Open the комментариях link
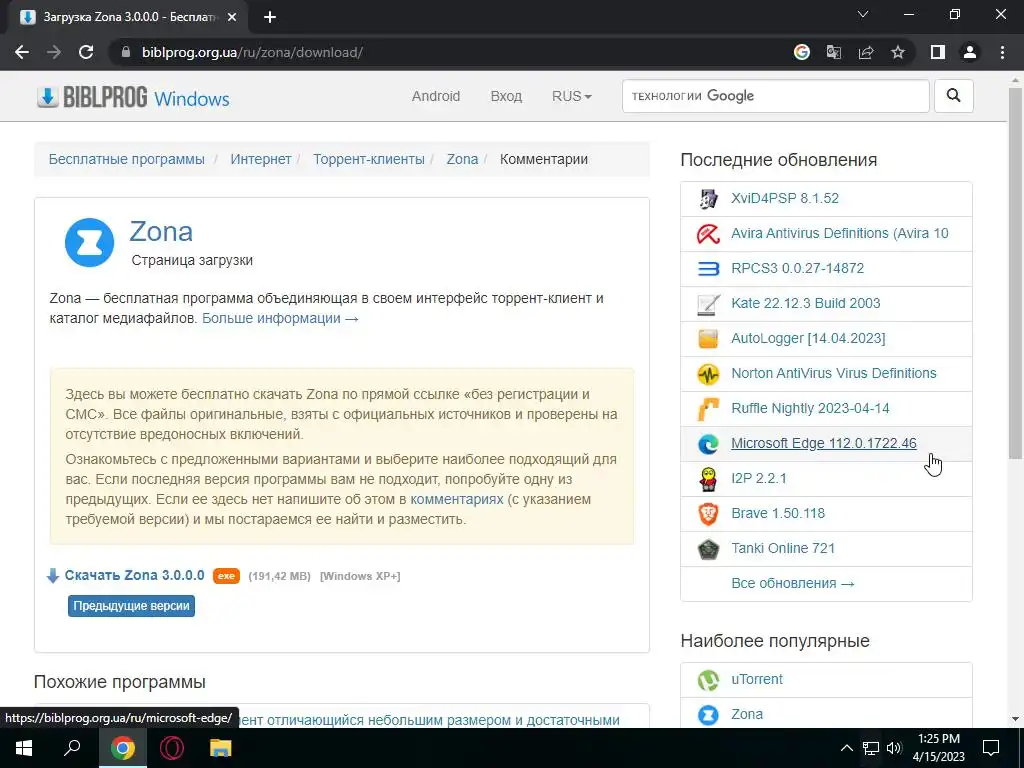Screen dimensions: 1024x768 pos(456,500)
